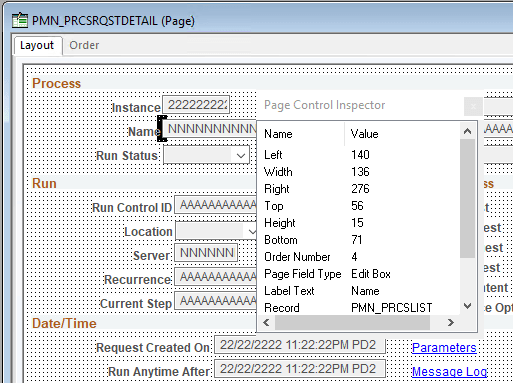
Task: Close the Page Control Inspector
Action: 473,107
